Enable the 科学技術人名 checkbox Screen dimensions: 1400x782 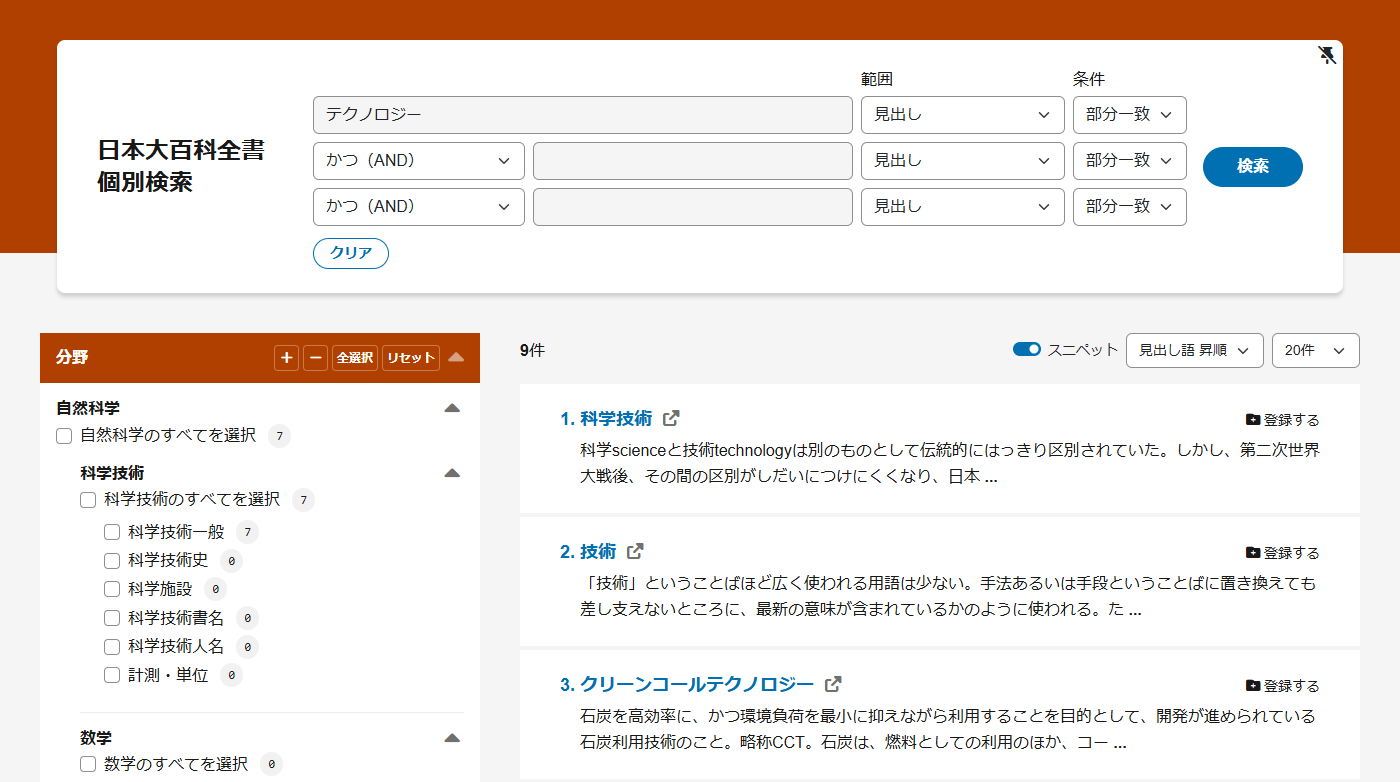pyautogui.click(x=112, y=647)
